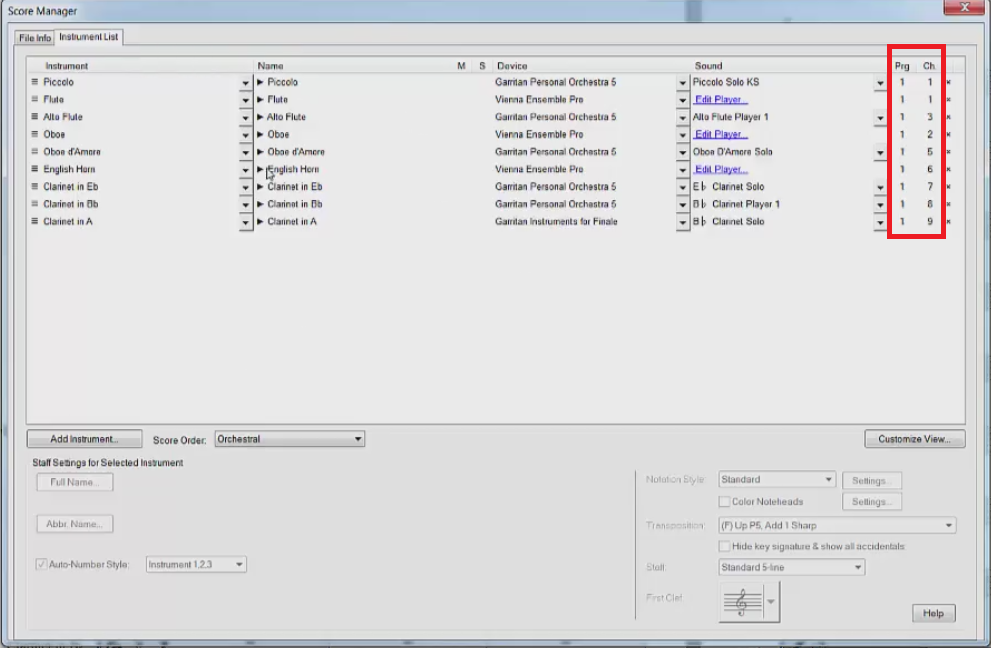Remove Alto Flute with the x icon
Screen dimensions: 991x648
pos(948,118)
